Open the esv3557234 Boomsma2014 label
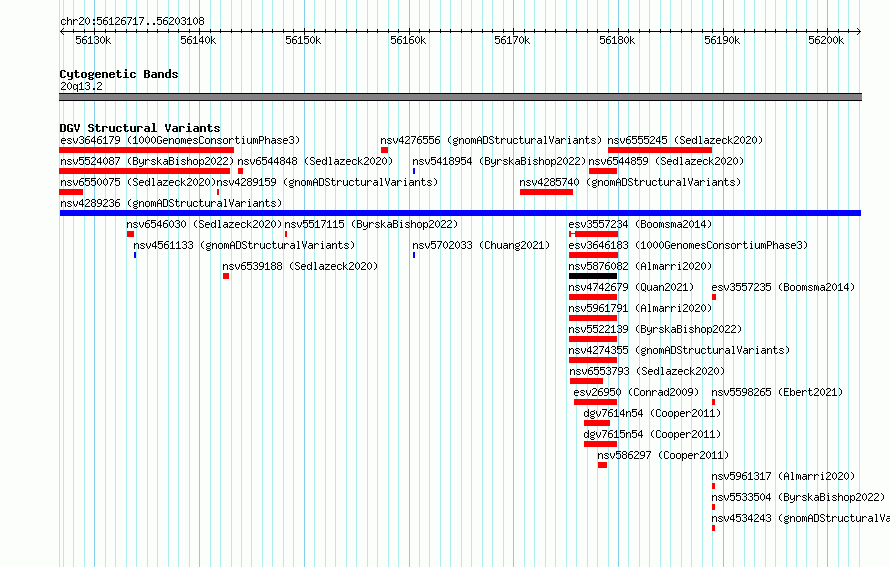 click(x=640, y=224)
